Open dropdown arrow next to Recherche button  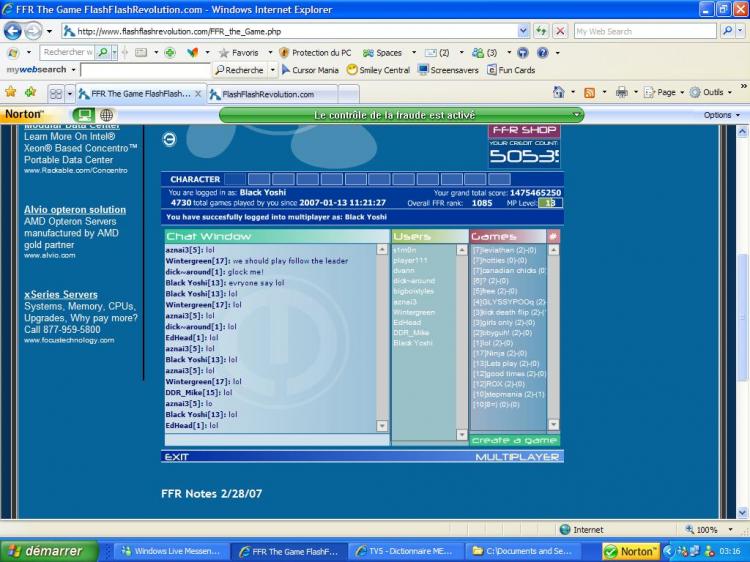coord(273,70)
